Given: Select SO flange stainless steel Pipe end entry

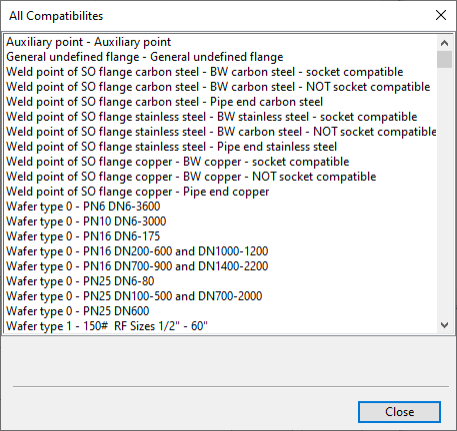Looking at the screenshot, I should pos(172,147).
